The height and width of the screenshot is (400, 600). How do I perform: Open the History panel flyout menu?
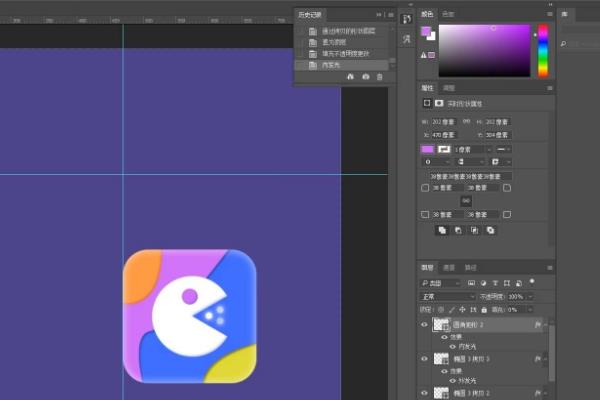(391, 15)
